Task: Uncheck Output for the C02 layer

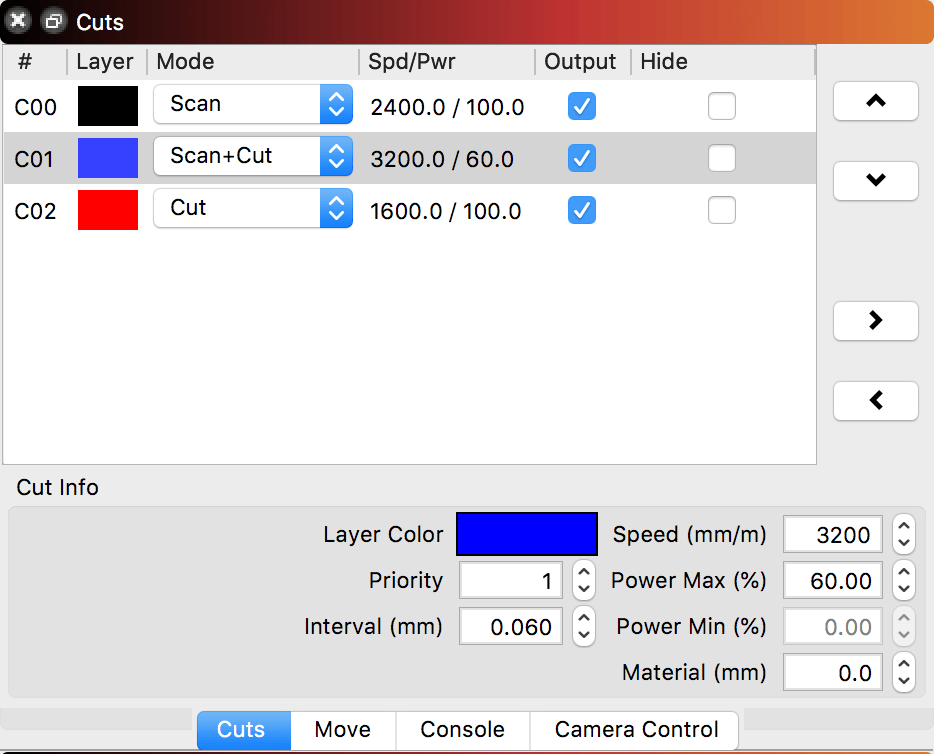Action: point(582,211)
